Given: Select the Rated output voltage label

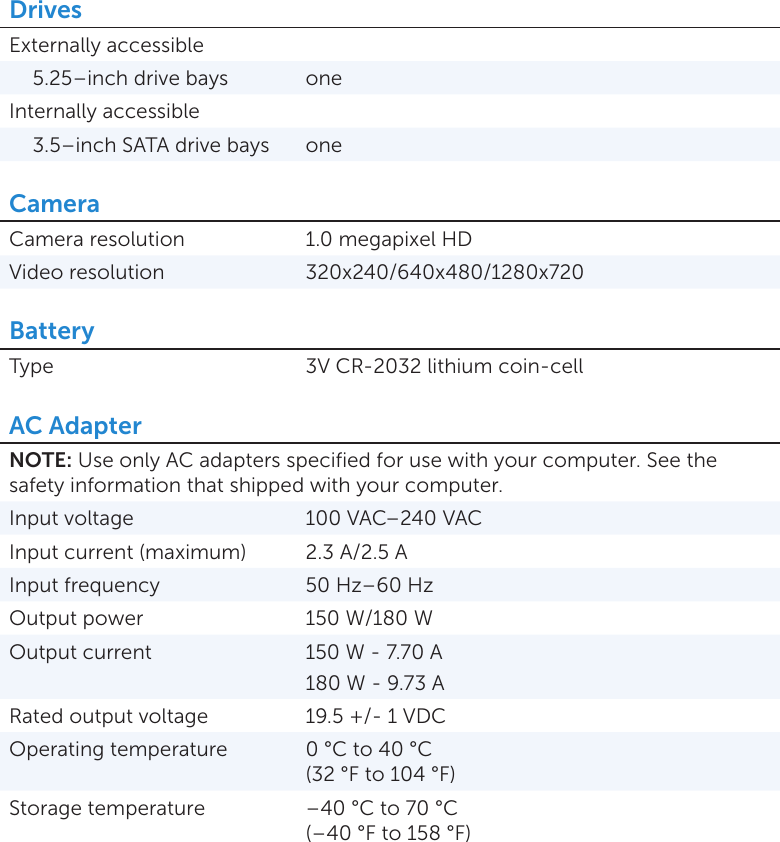Looking at the screenshot, I should click(108, 716).
